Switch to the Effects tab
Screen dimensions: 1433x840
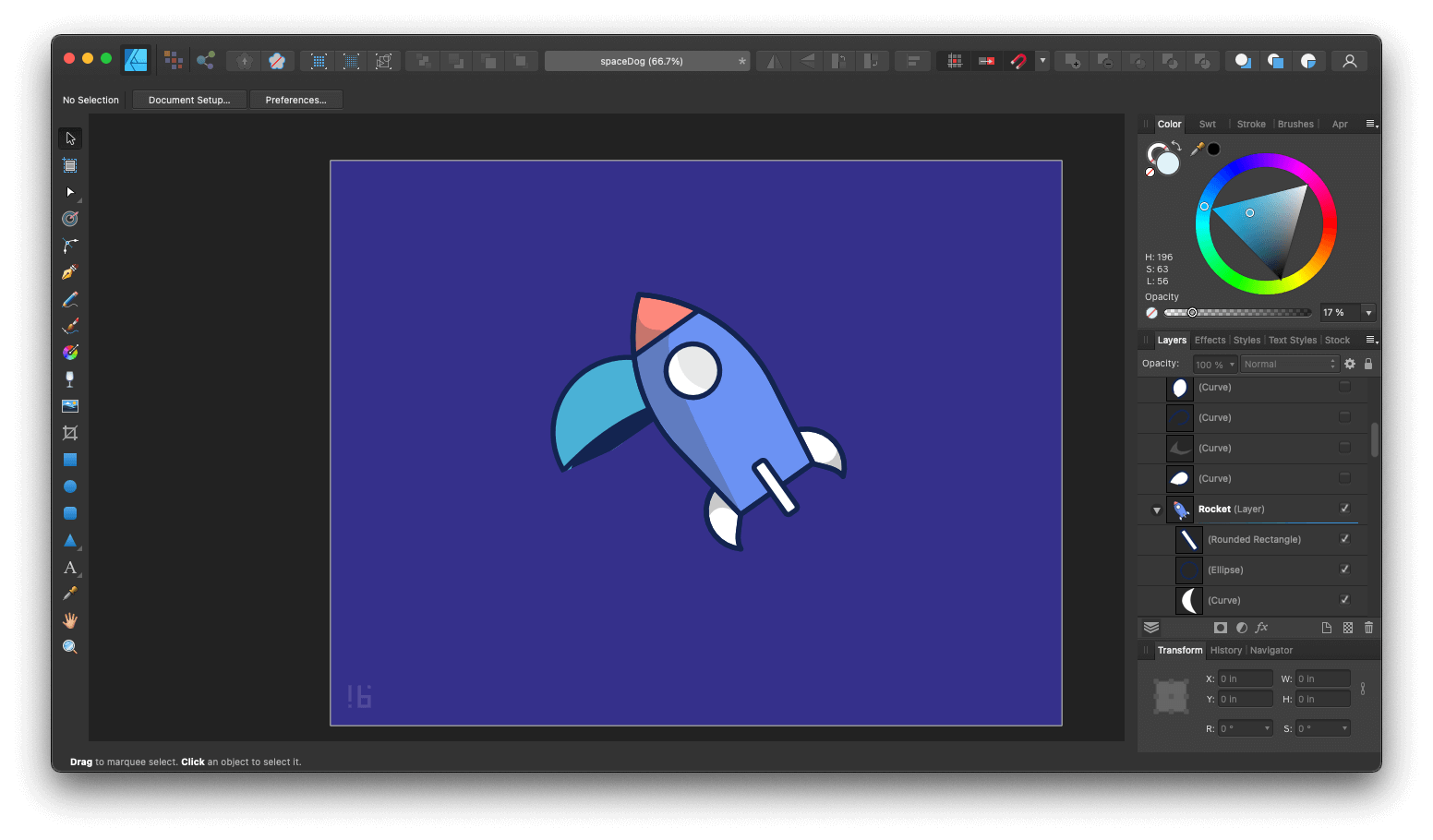pos(1210,340)
